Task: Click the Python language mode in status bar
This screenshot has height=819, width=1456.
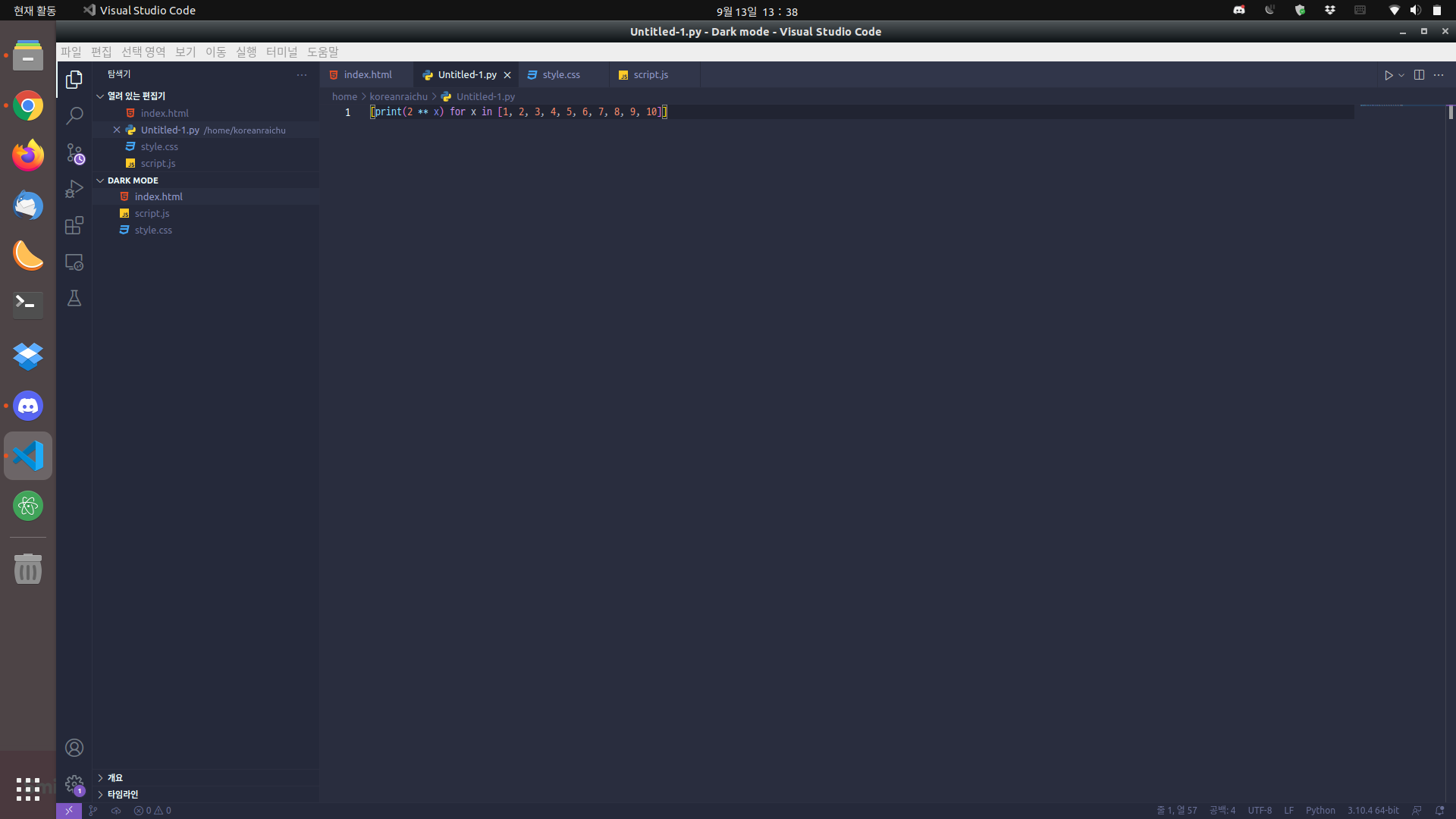Action: 1320,810
